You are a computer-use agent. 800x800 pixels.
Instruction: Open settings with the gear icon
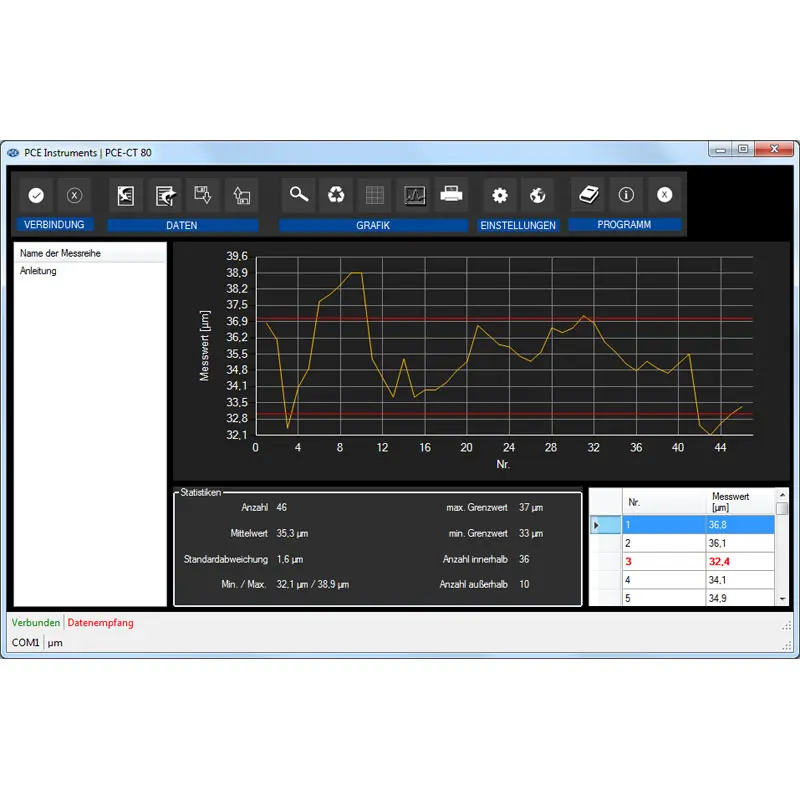click(x=500, y=195)
